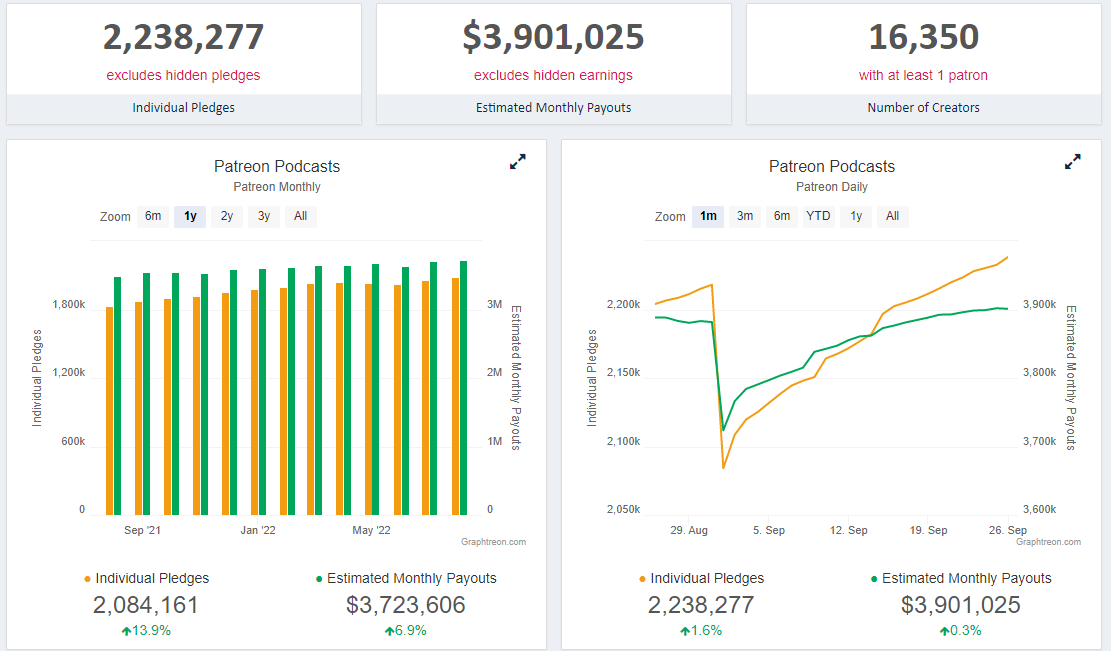The height and width of the screenshot is (651, 1111).
Task: Select the YTD zoom option on the daily chart
Action: pos(818,216)
